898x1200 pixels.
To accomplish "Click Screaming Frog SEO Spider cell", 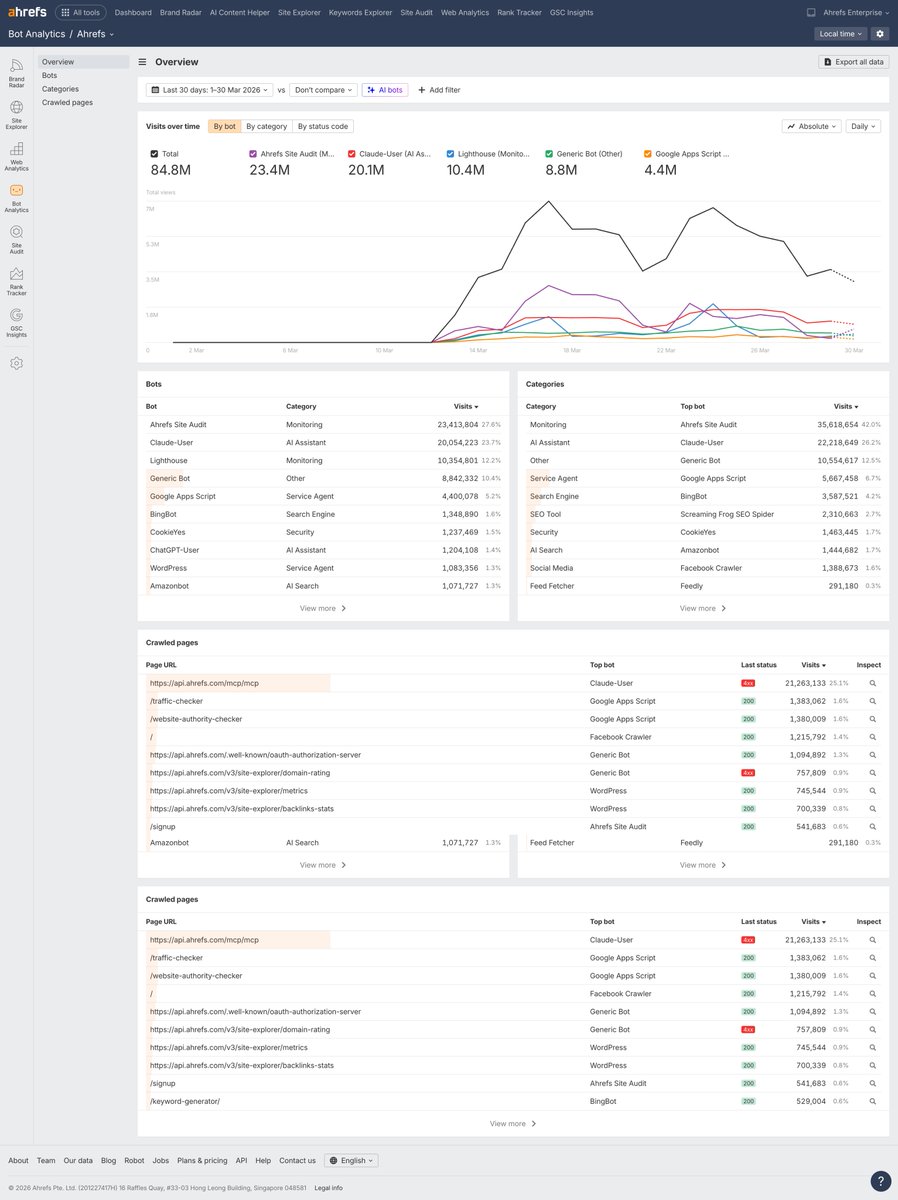I will (727, 514).
